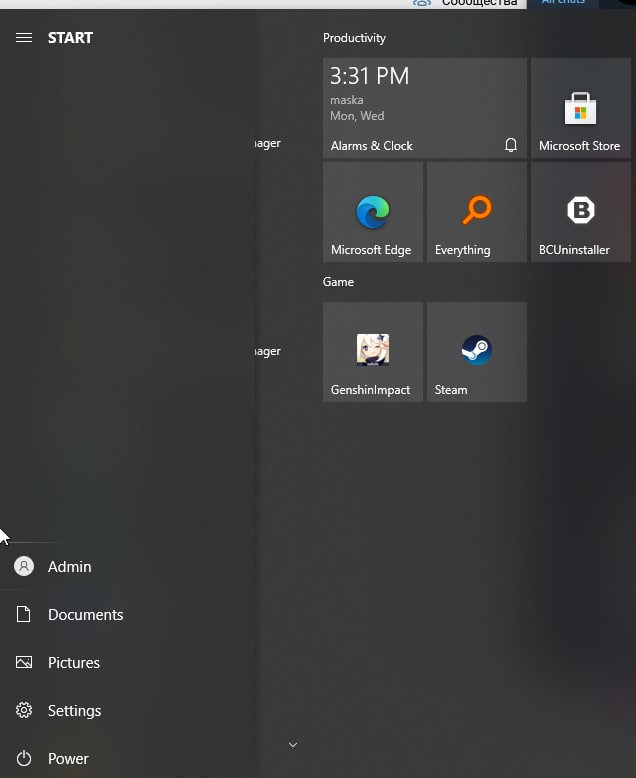Click the Mon, Wed alarm days
This screenshot has height=778, width=636.
click(x=357, y=116)
